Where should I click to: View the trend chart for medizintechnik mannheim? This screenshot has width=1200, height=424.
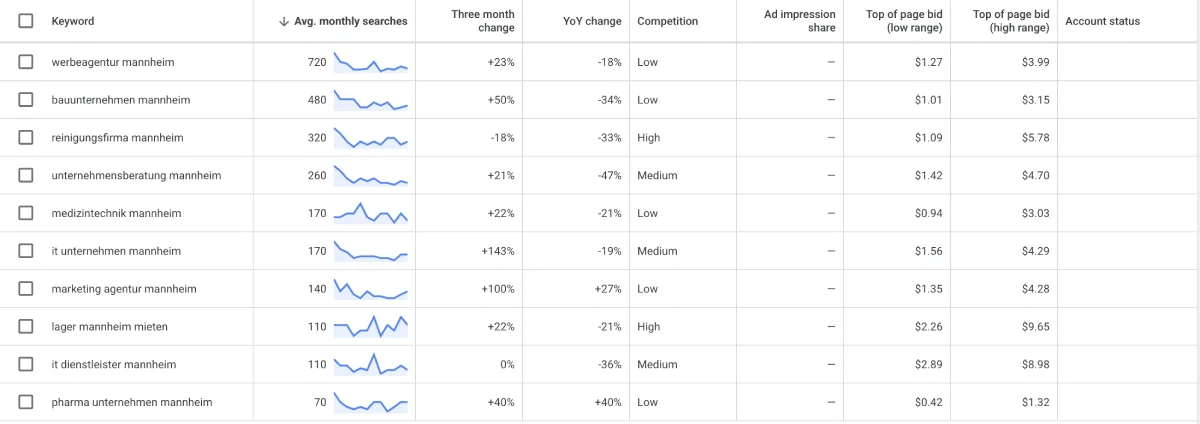(371, 213)
